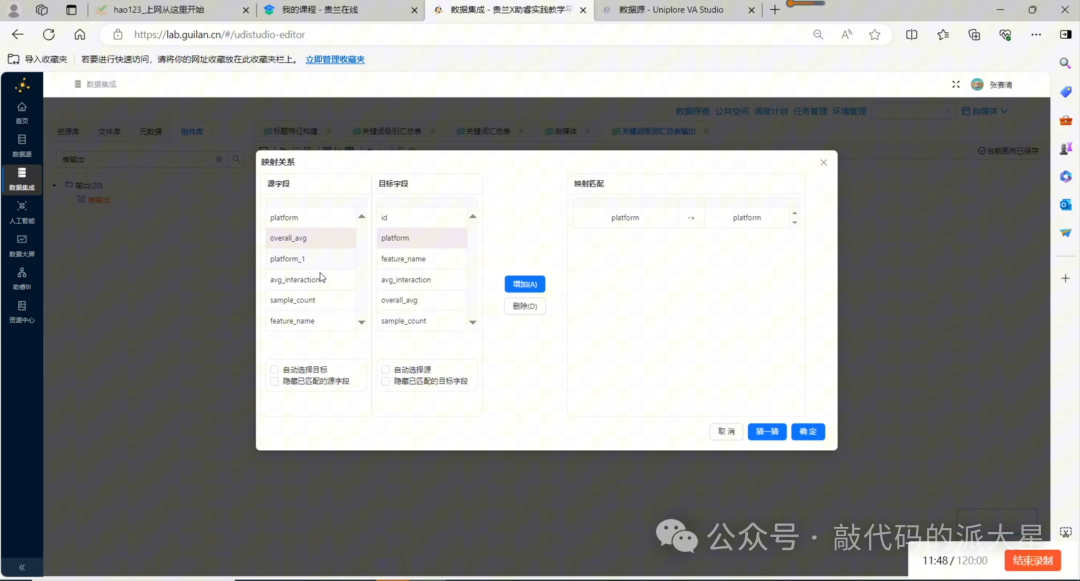
Task: Select source field overall_avg
Action: pyautogui.click(x=311, y=238)
